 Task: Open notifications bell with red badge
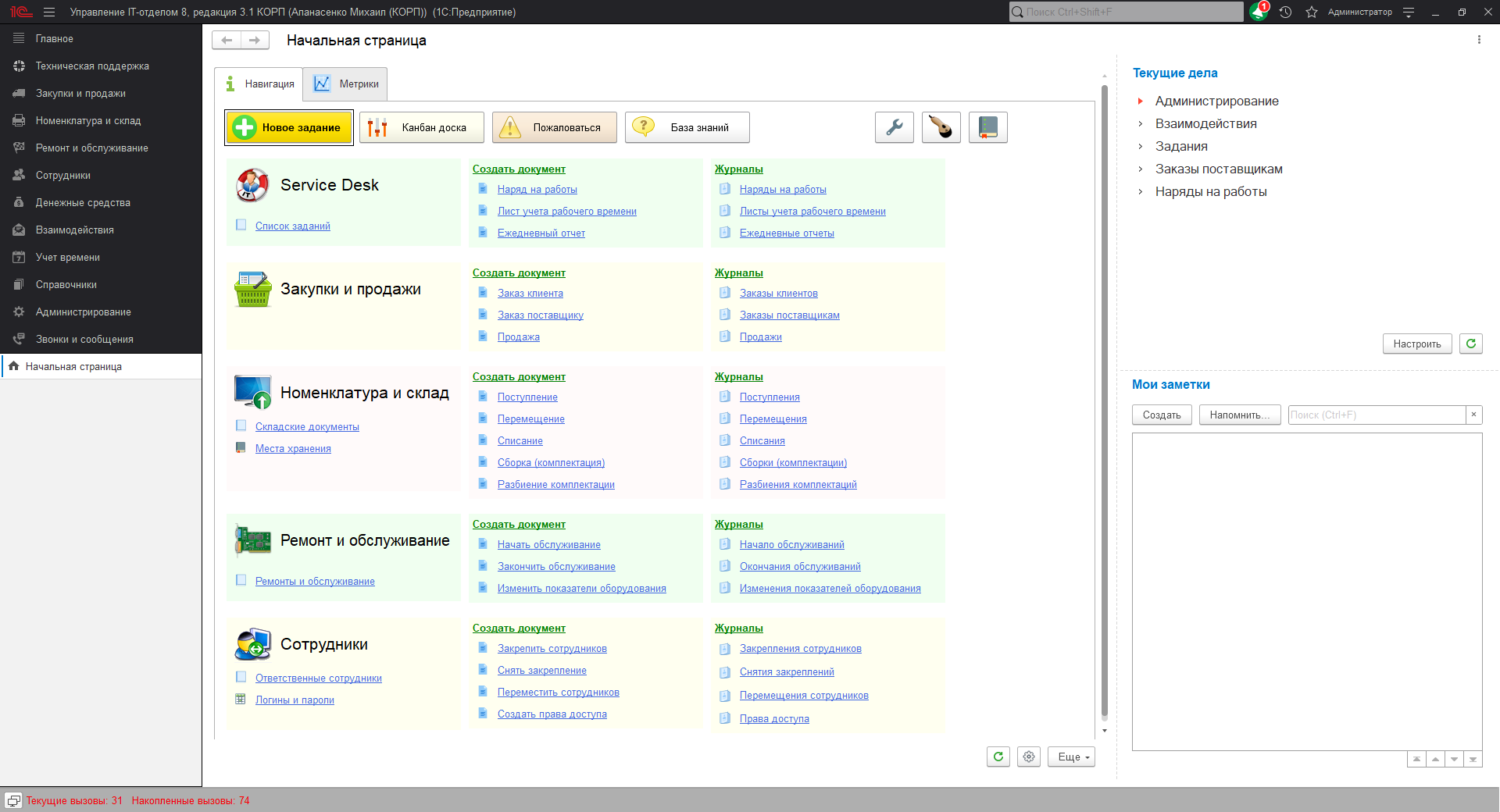tap(1258, 12)
